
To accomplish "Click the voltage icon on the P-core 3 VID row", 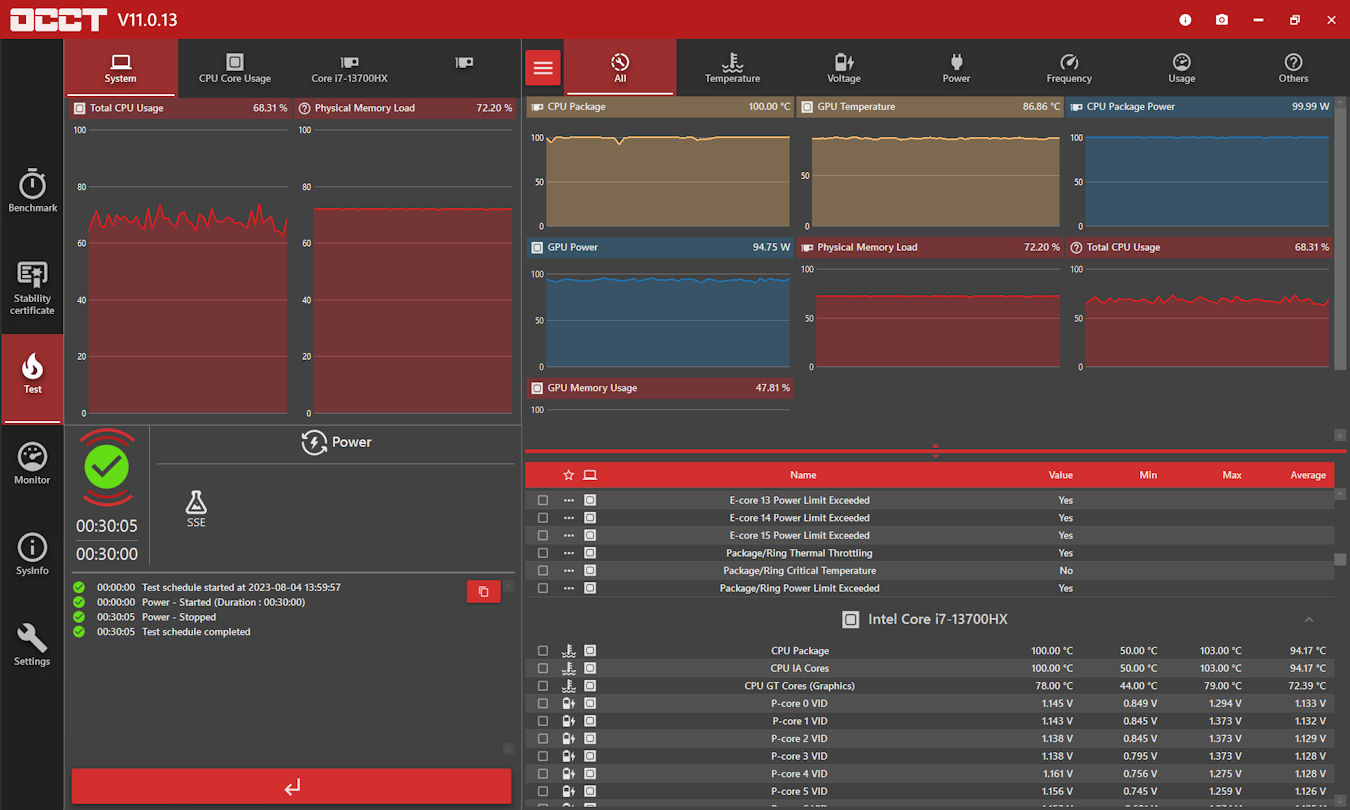I will 569,756.
